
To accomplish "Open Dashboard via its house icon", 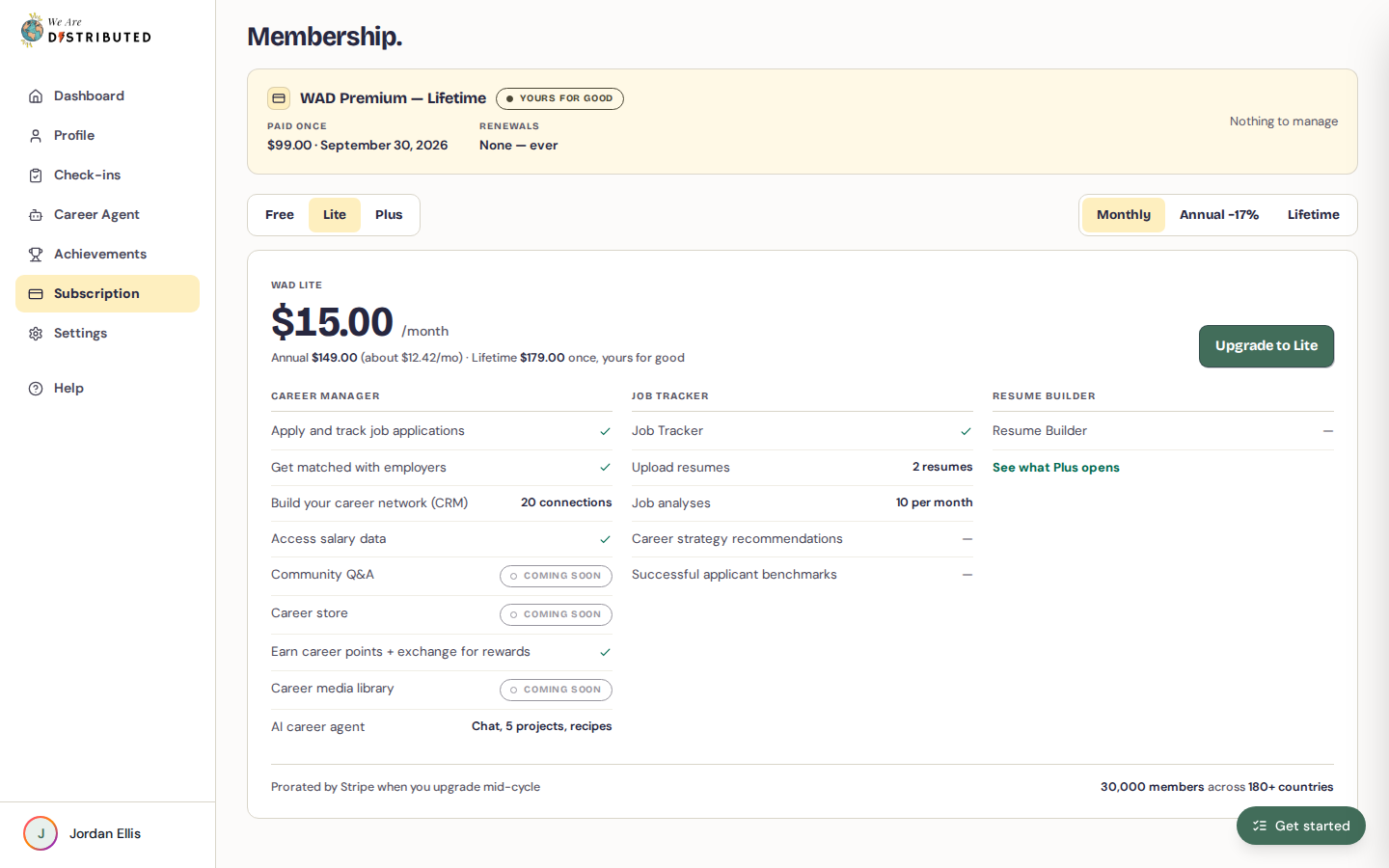I will point(36,96).
